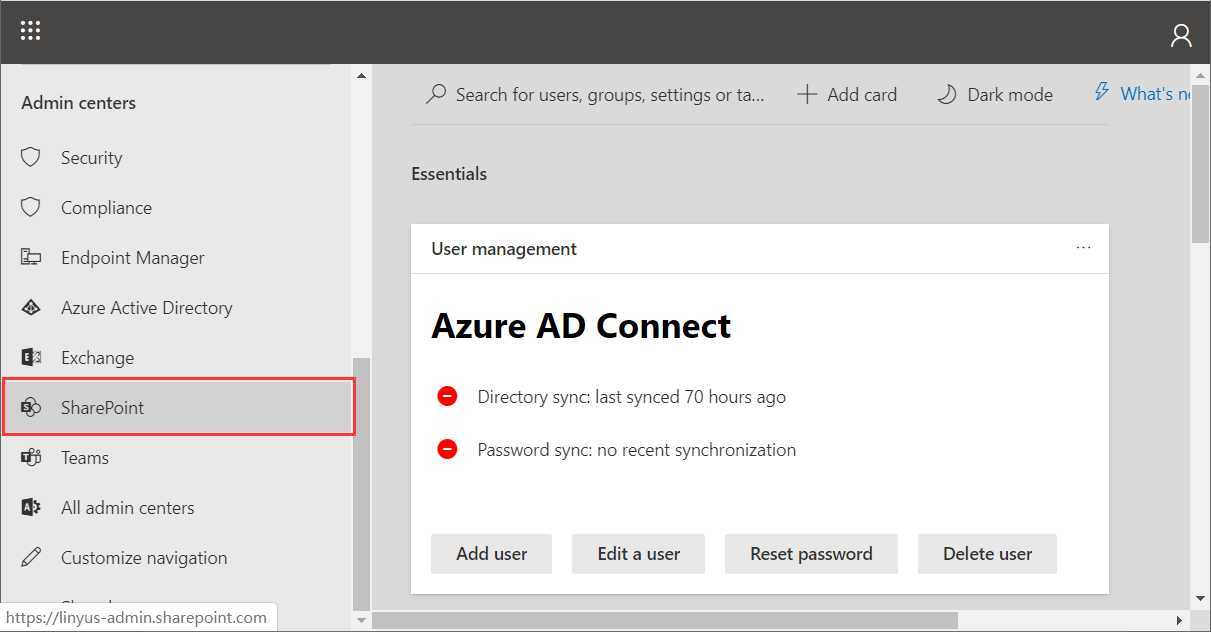Click the Compliance shield icon
The height and width of the screenshot is (632, 1211).
coord(31,207)
